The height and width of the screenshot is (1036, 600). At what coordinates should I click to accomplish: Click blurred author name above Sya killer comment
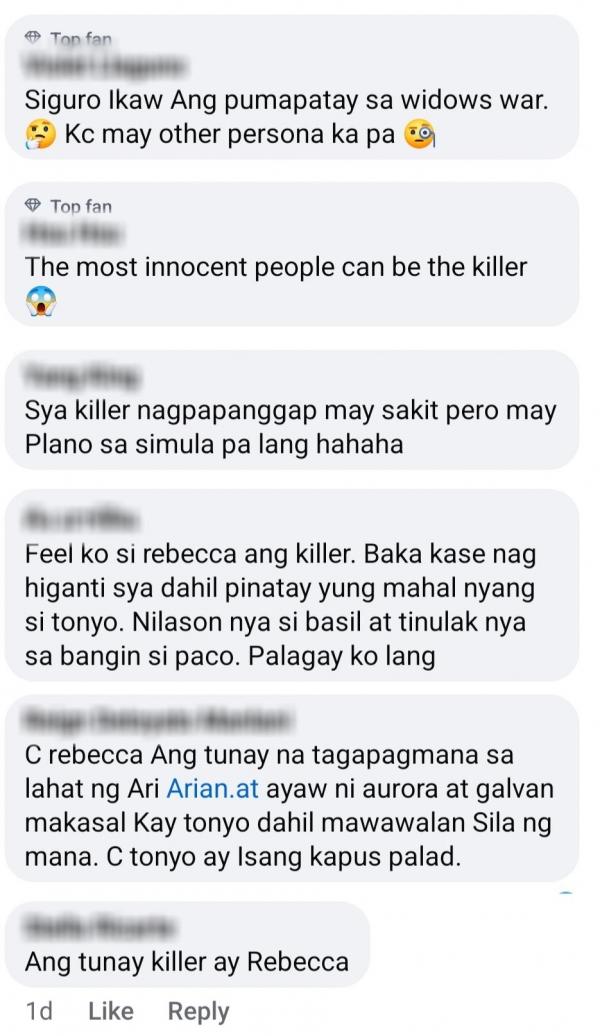pos(82,376)
